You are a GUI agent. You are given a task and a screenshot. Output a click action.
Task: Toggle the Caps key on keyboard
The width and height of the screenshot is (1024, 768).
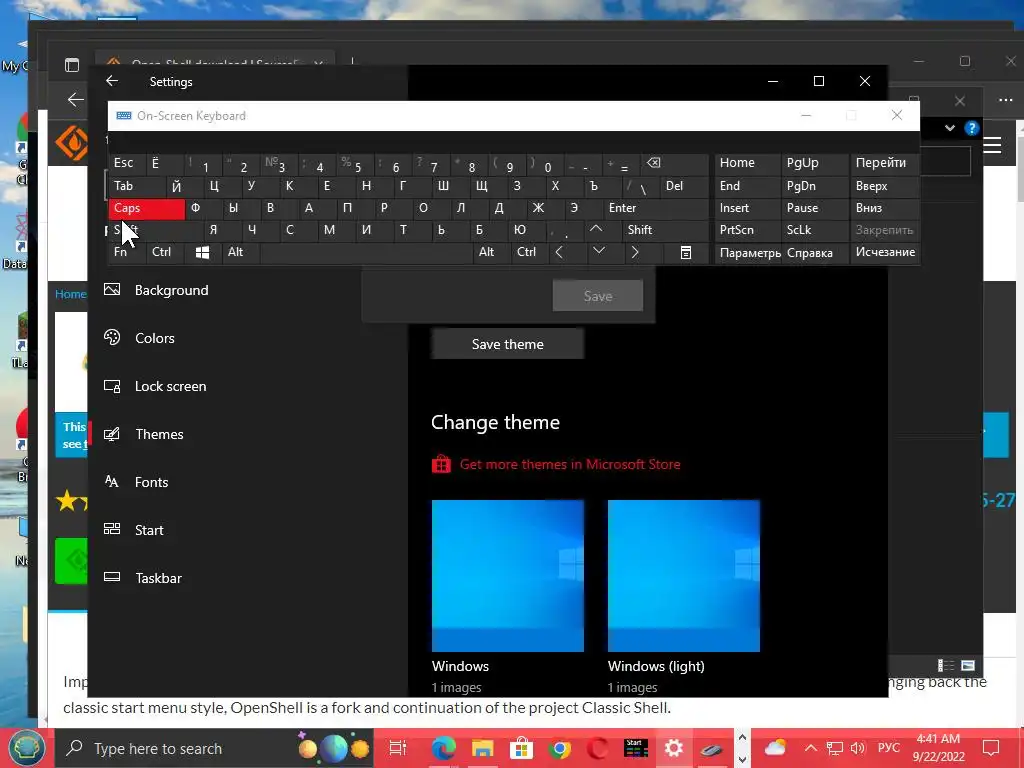click(x=146, y=208)
